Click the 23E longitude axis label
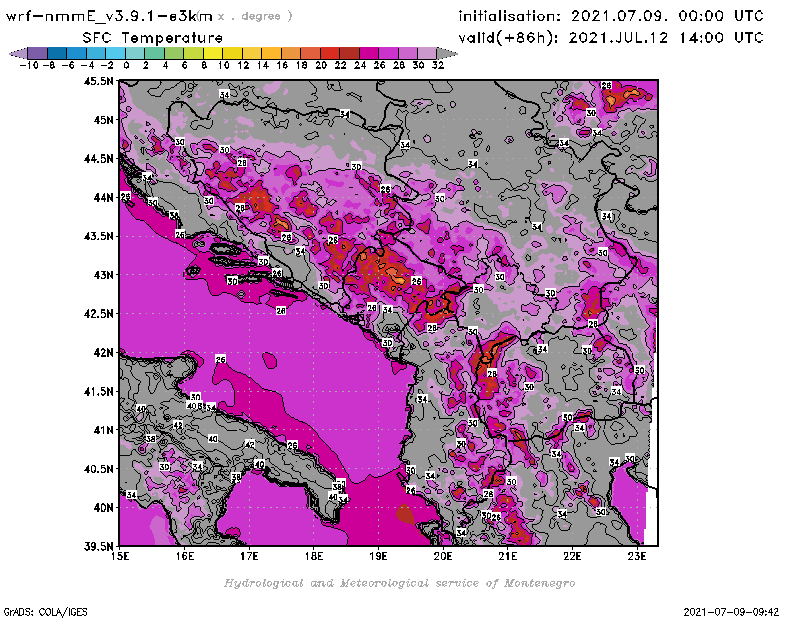Viewport: 800px width, 618px height. (x=637, y=556)
